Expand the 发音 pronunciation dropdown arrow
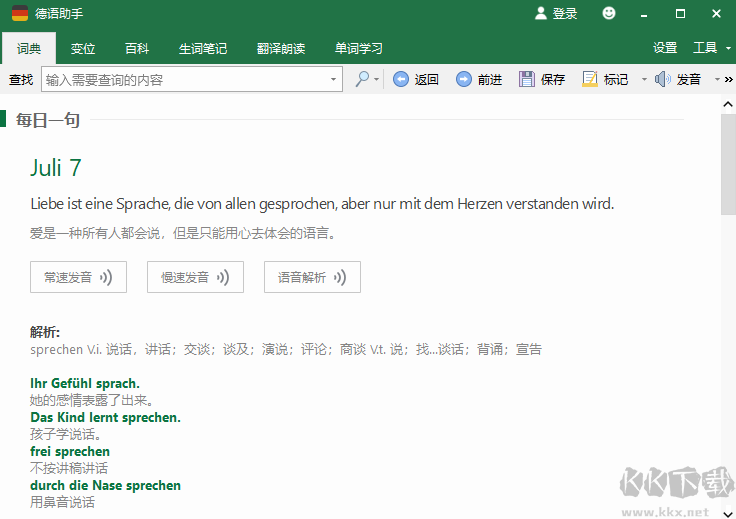Viewport: 736px width, 519px height. 716,79
